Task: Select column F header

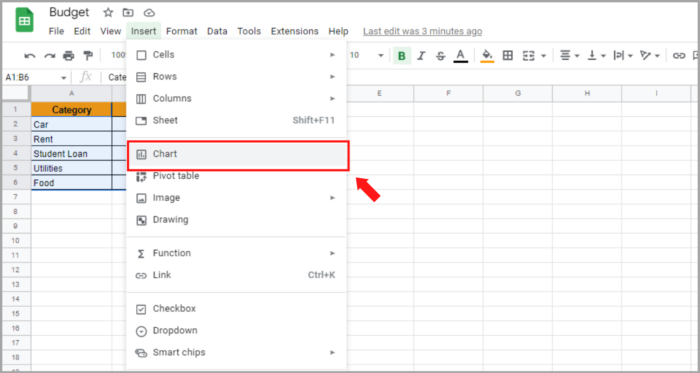Action: (x=448, y=94)
